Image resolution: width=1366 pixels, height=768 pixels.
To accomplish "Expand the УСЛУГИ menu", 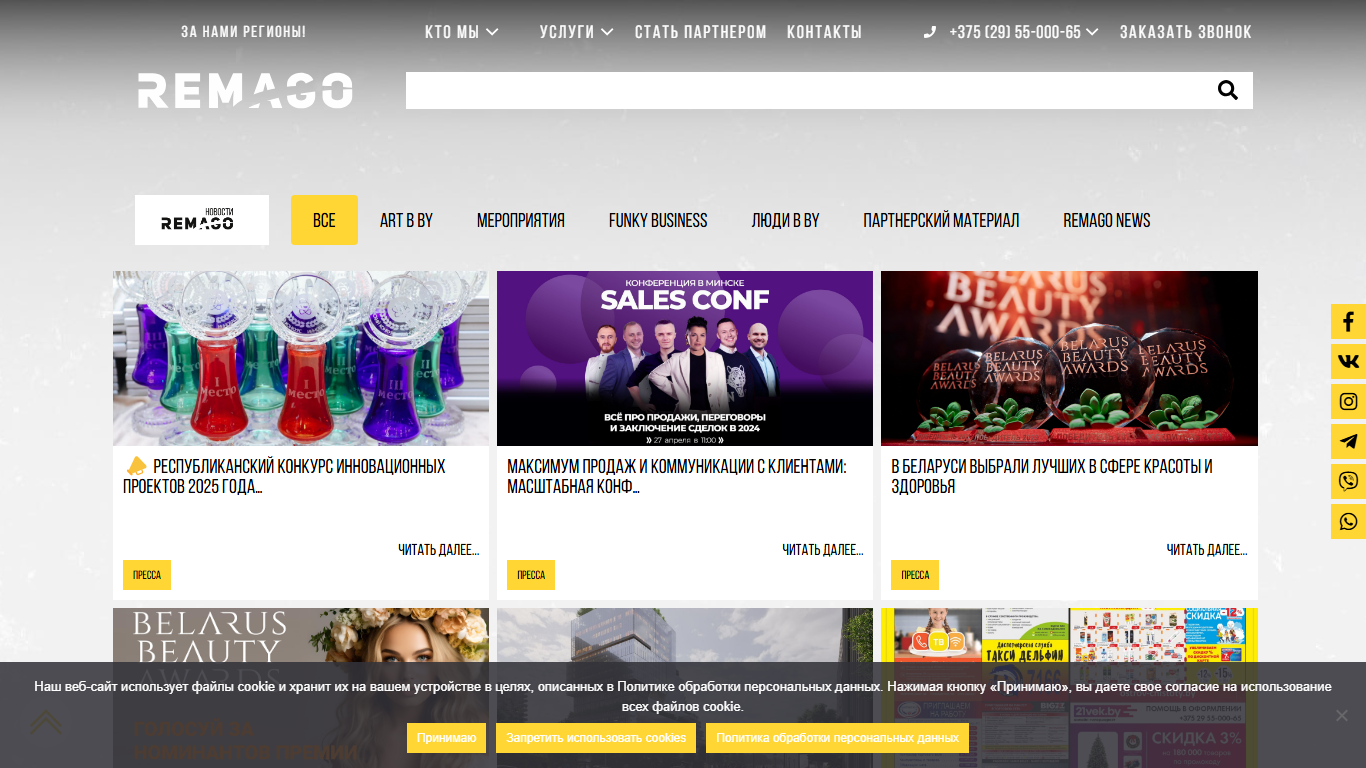I will pos(576,32).
